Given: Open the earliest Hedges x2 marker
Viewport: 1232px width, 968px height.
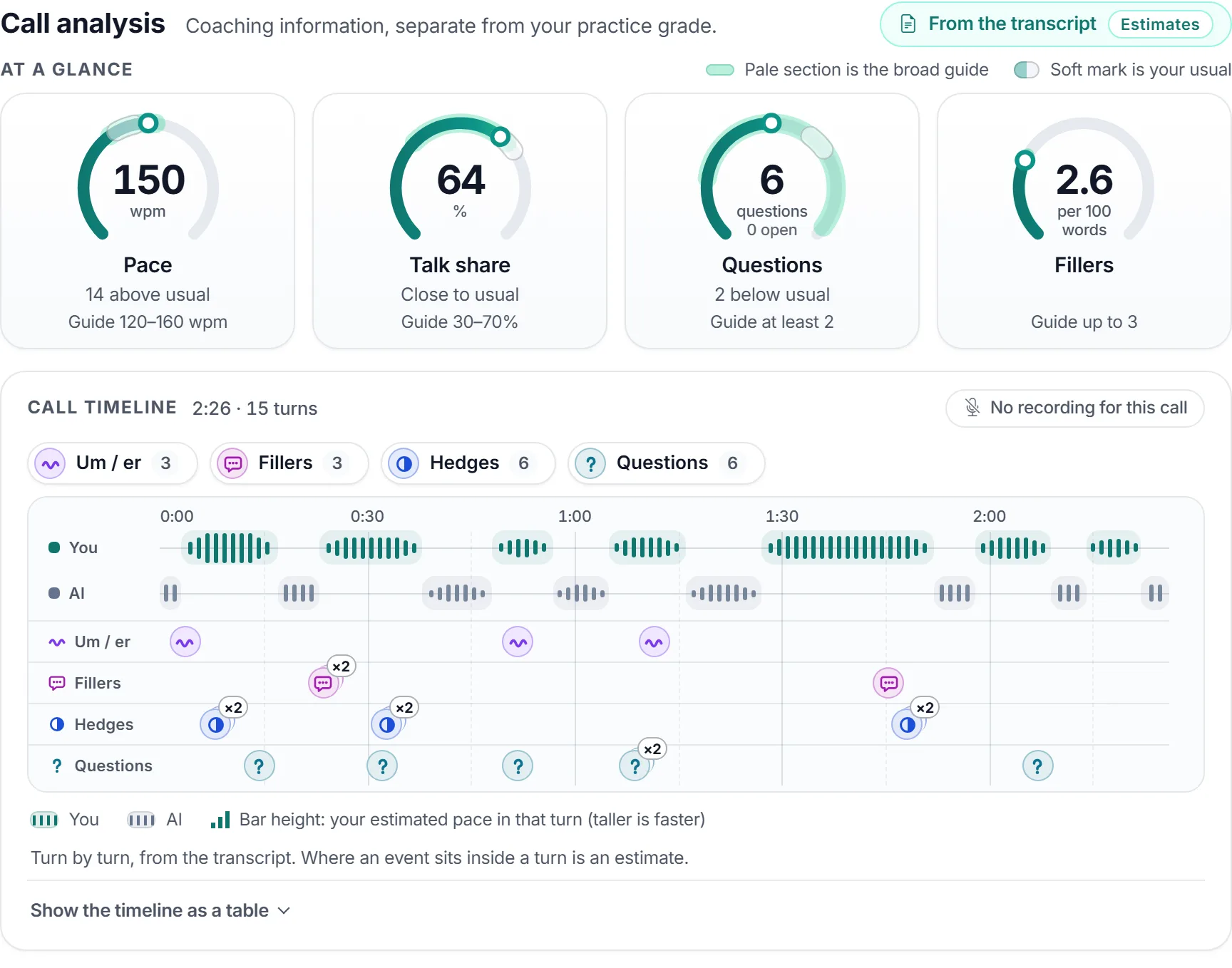Looking at the screenshot, I should tap(215, 725).
